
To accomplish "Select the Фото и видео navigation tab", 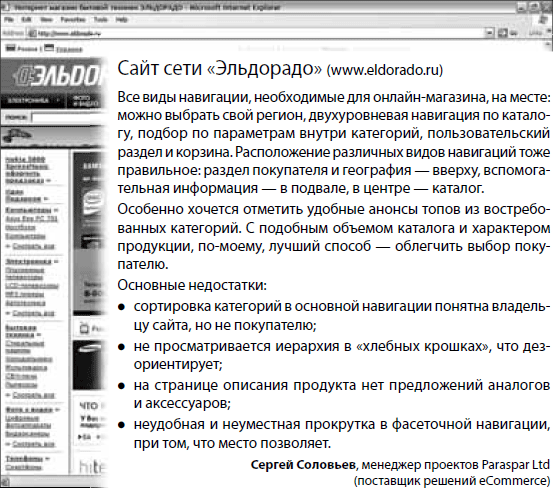I will (85, 100).
